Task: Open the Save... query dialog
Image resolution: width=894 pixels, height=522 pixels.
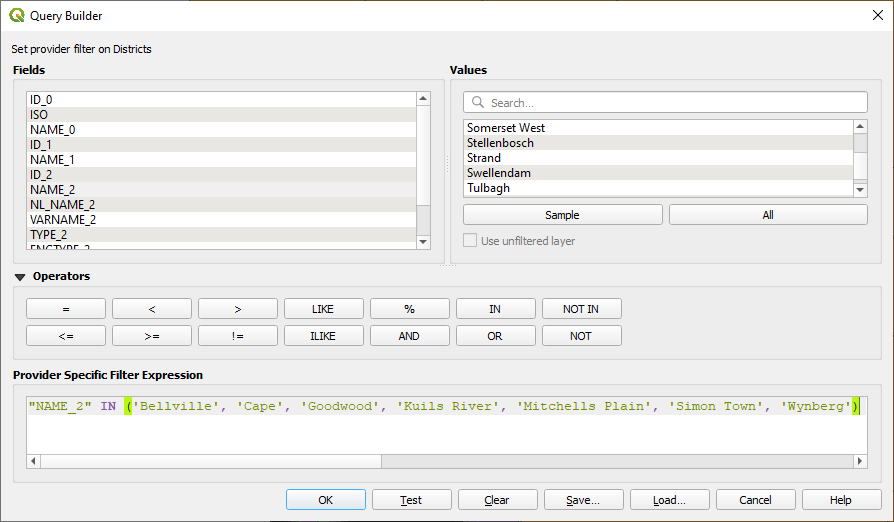Action: [x=583, y=500]
